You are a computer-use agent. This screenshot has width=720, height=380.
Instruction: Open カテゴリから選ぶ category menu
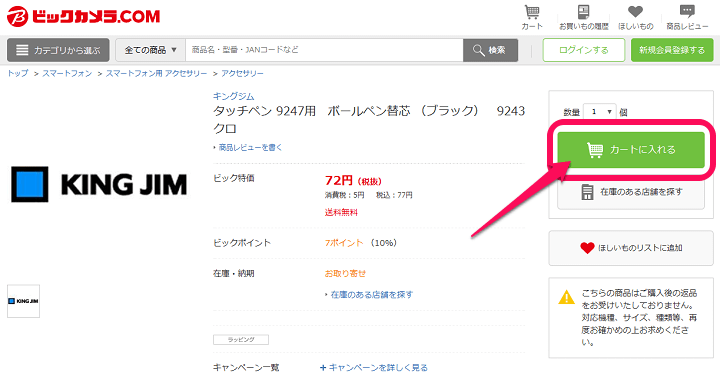pyautogui.click(x=58, y=50)
